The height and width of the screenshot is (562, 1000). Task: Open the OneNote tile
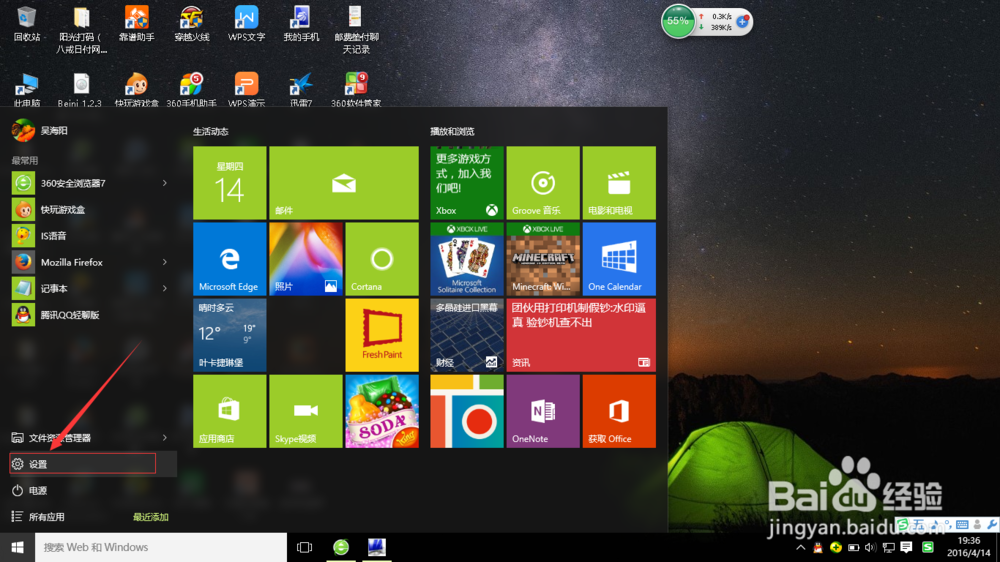pos(543,411)
